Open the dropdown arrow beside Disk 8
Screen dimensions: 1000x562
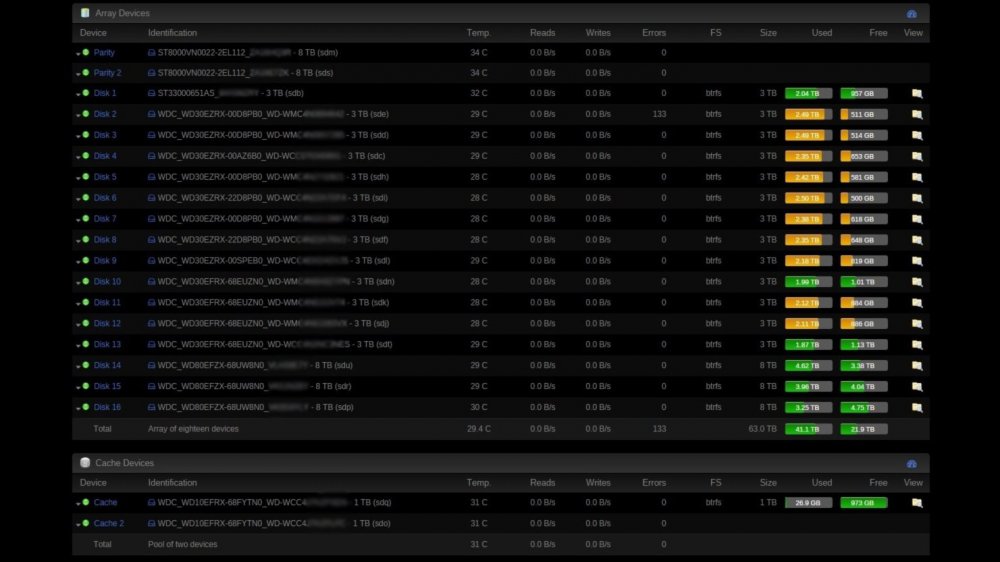coord(78,241)
